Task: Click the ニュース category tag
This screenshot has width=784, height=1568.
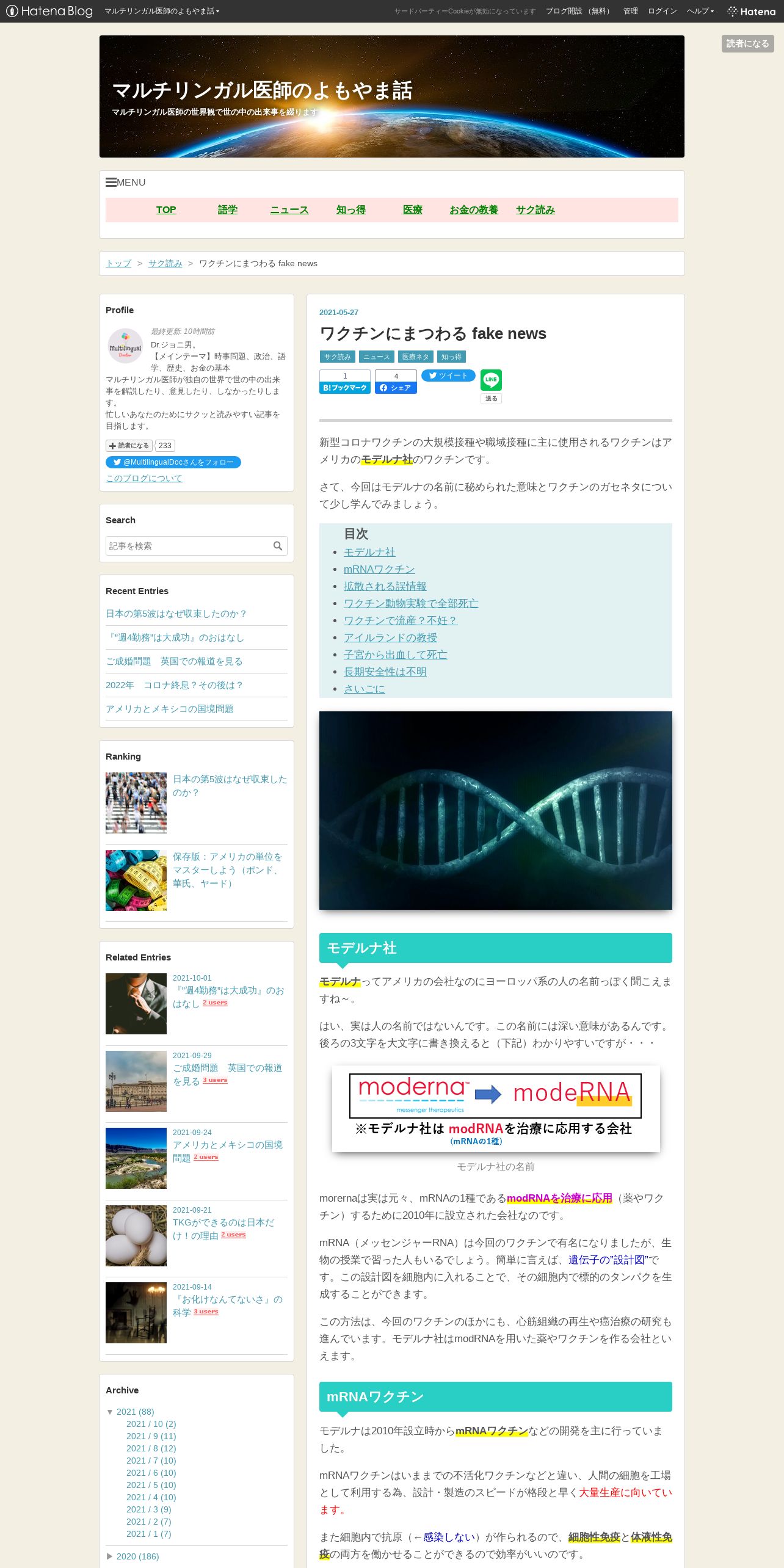Action: tap(377, 357)
